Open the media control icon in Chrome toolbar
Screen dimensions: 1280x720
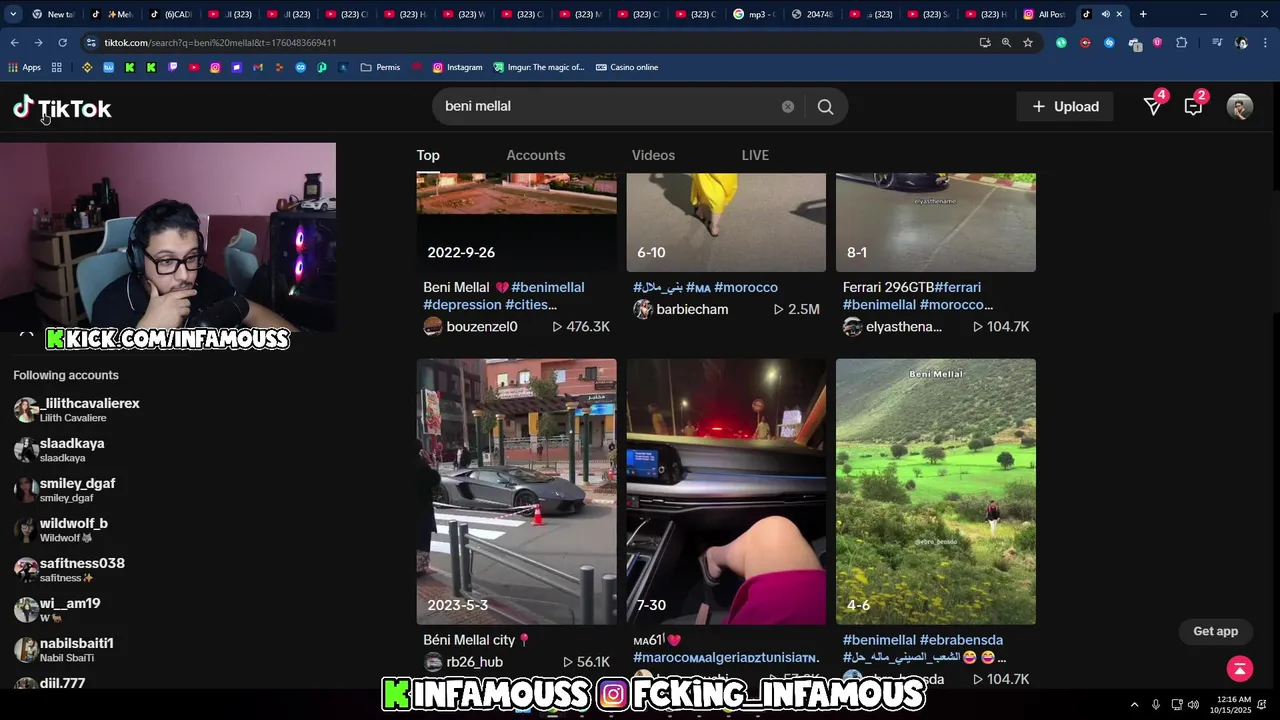pyautogui.click(x=1217, y=43)
